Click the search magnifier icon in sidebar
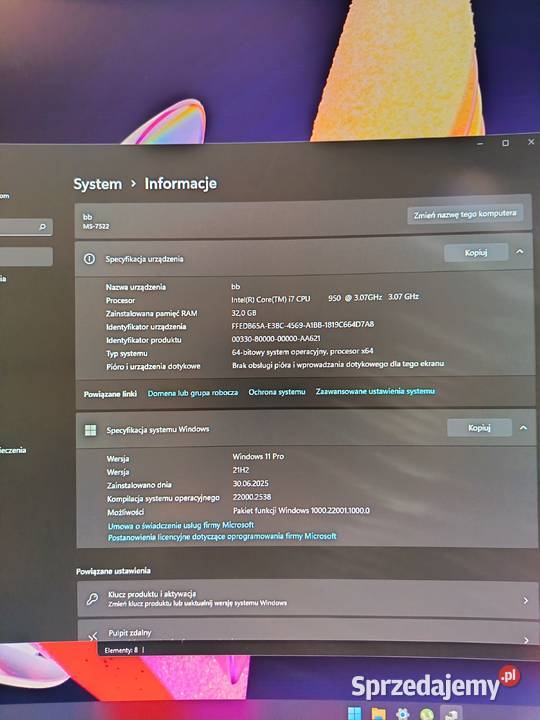This screenshot has height=720, width=540. click(43, 227)
